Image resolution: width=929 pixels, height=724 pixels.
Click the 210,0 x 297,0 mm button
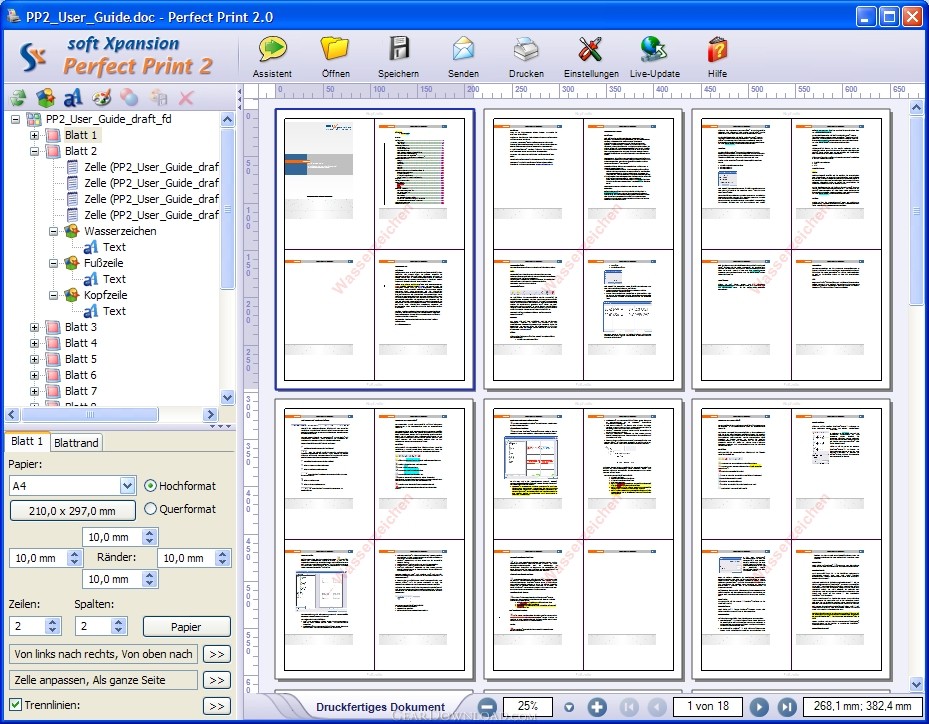point(72,511)
